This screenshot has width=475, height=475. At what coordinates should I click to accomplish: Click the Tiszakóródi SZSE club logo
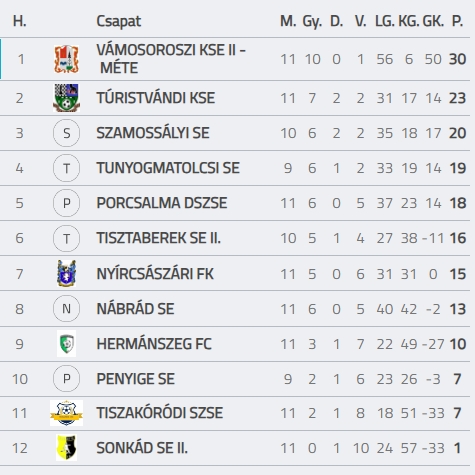coord(66,413)
